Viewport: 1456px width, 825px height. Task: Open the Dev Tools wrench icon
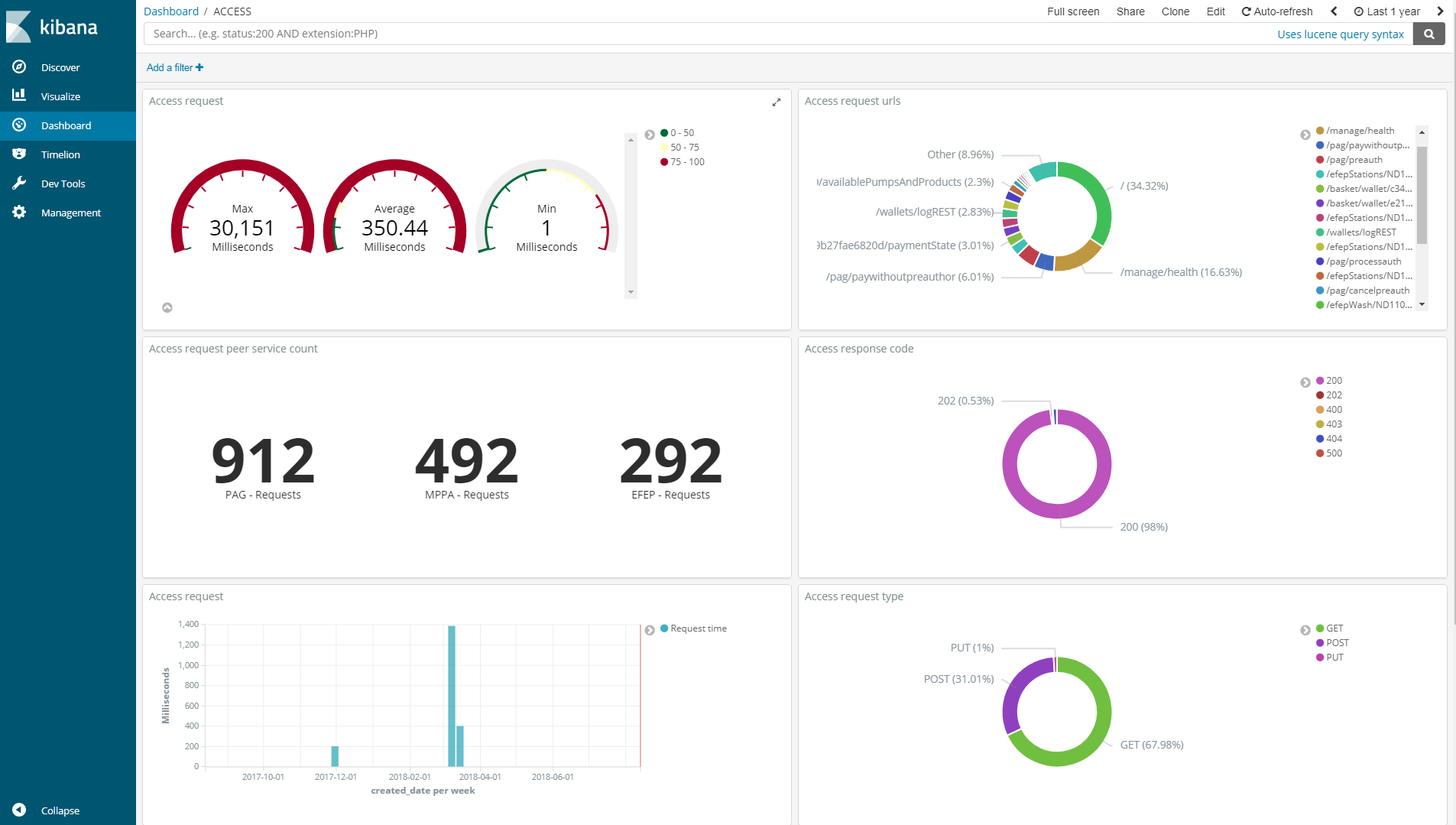[19, 183]
